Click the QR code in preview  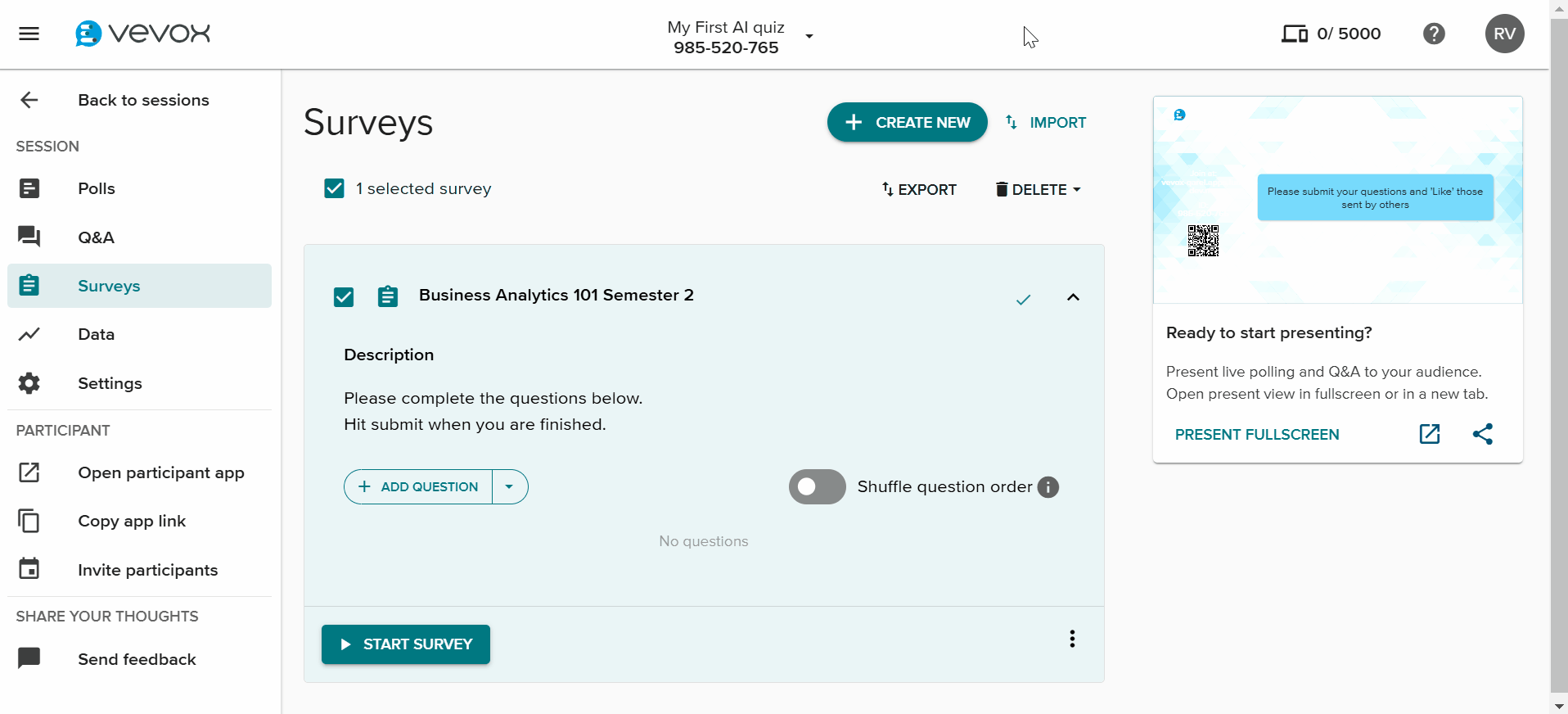[x=1203, y=241]
